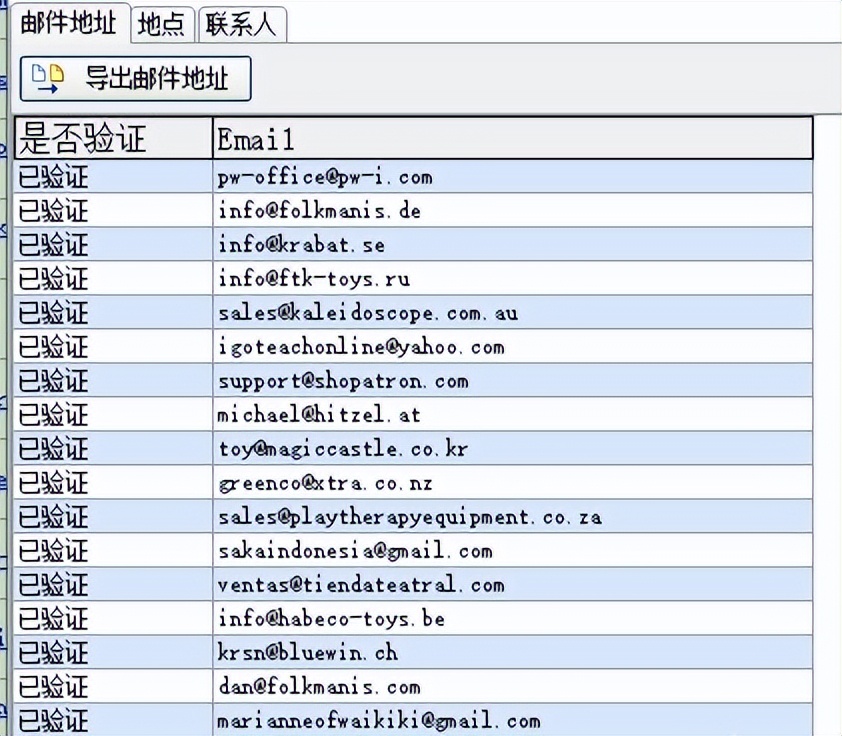The image size is (842, 736).
Task: Select email michael@hitzel.at
Action: [319, 414]
